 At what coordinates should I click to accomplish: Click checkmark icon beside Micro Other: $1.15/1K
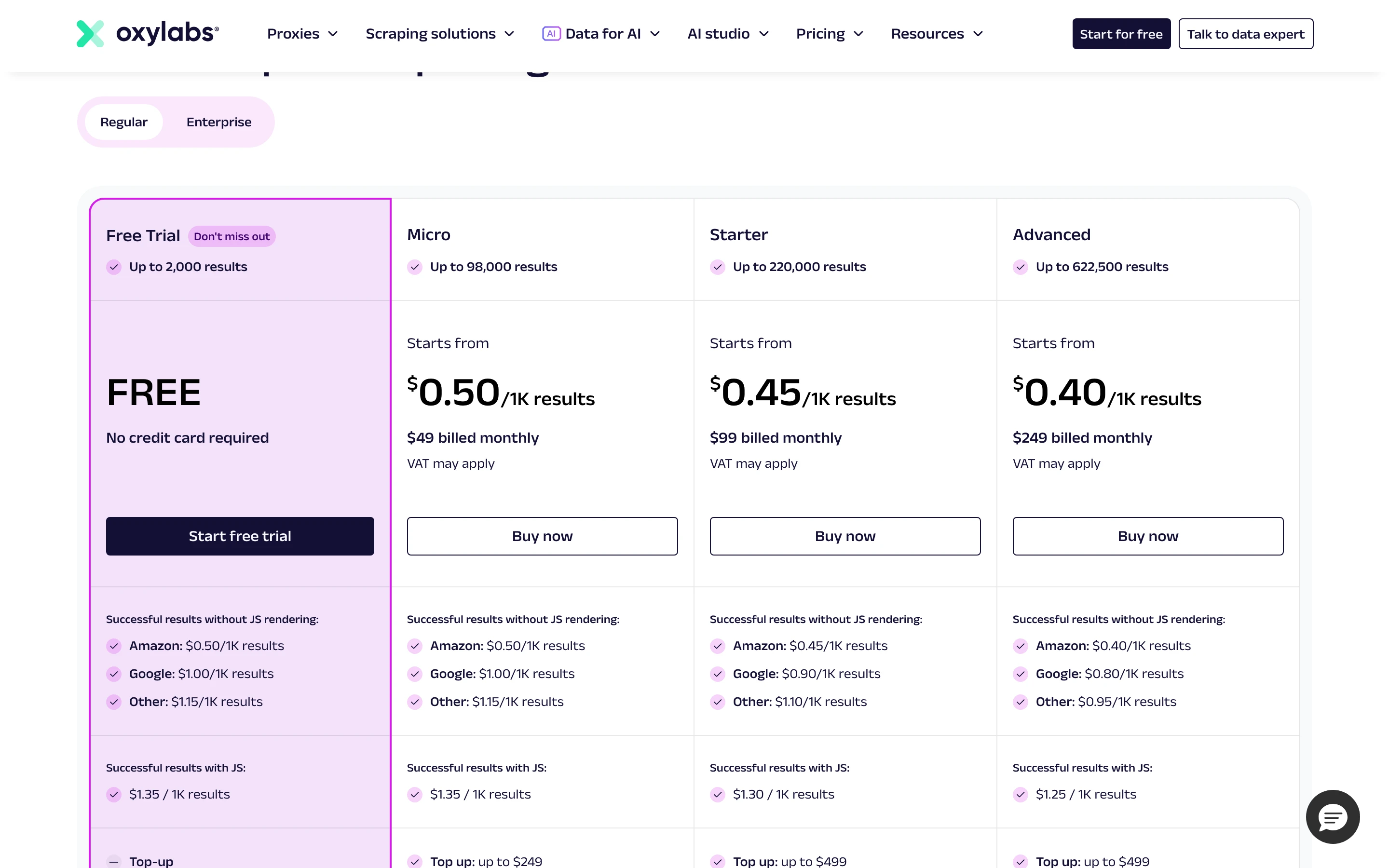point(414,702)
